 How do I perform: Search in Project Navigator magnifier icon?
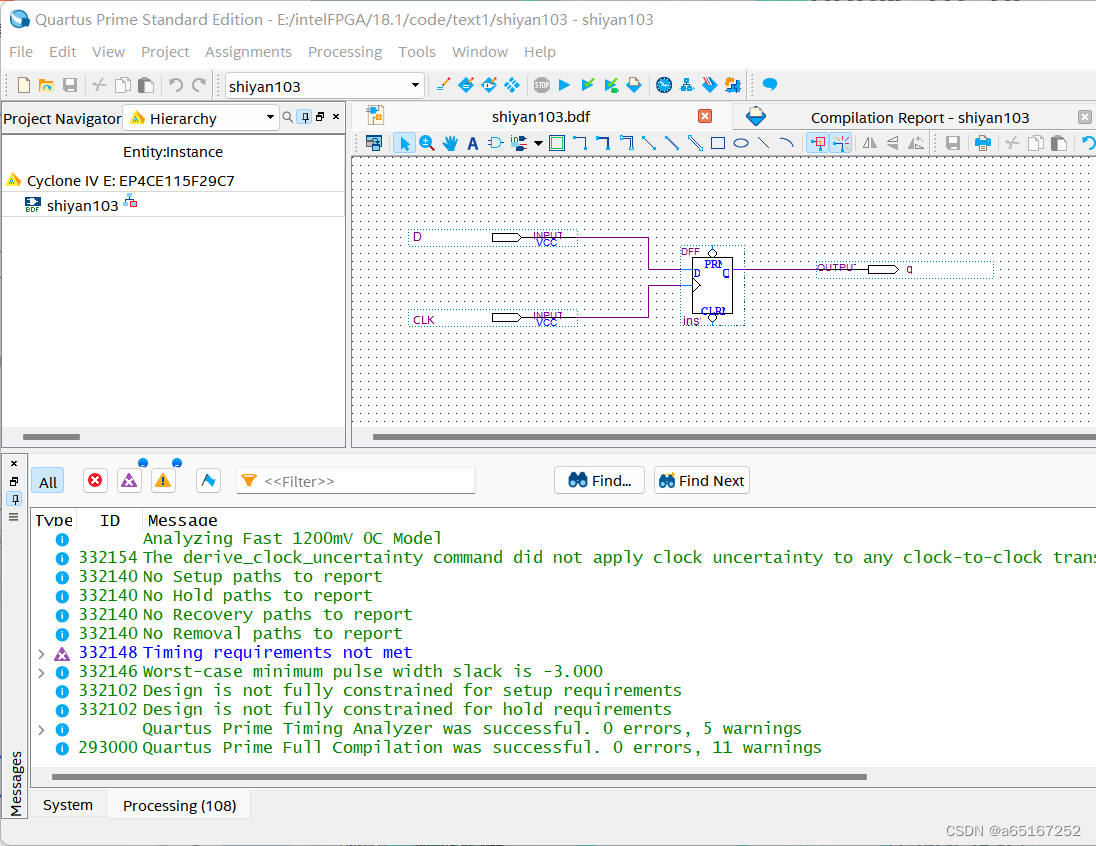(287, 117)
